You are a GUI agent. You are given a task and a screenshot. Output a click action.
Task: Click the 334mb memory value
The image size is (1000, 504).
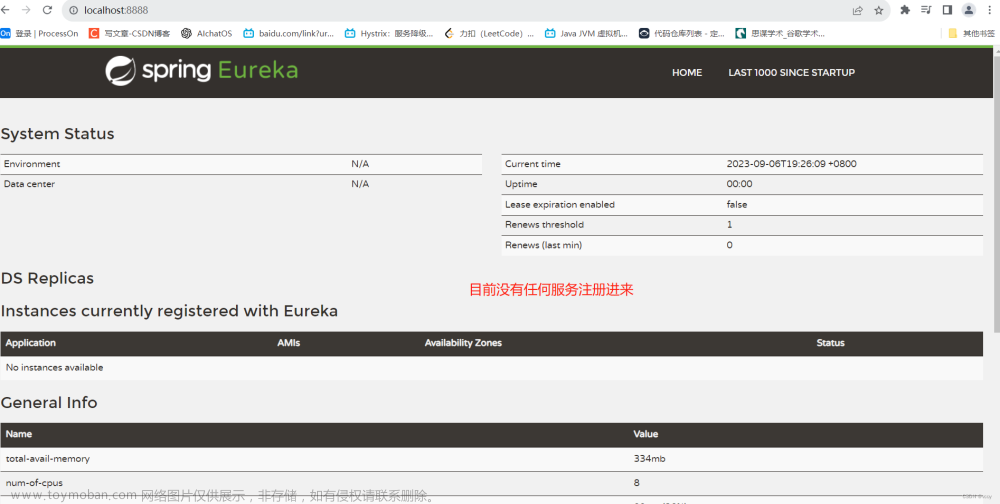[649, 459]
